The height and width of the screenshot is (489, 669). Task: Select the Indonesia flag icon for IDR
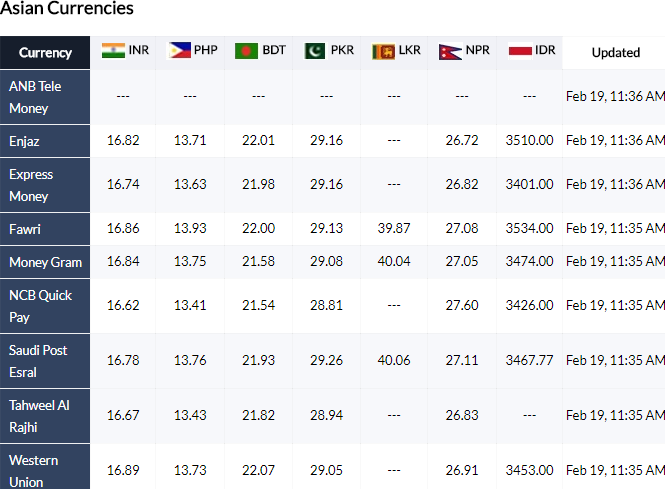click(x=520, y=51)
